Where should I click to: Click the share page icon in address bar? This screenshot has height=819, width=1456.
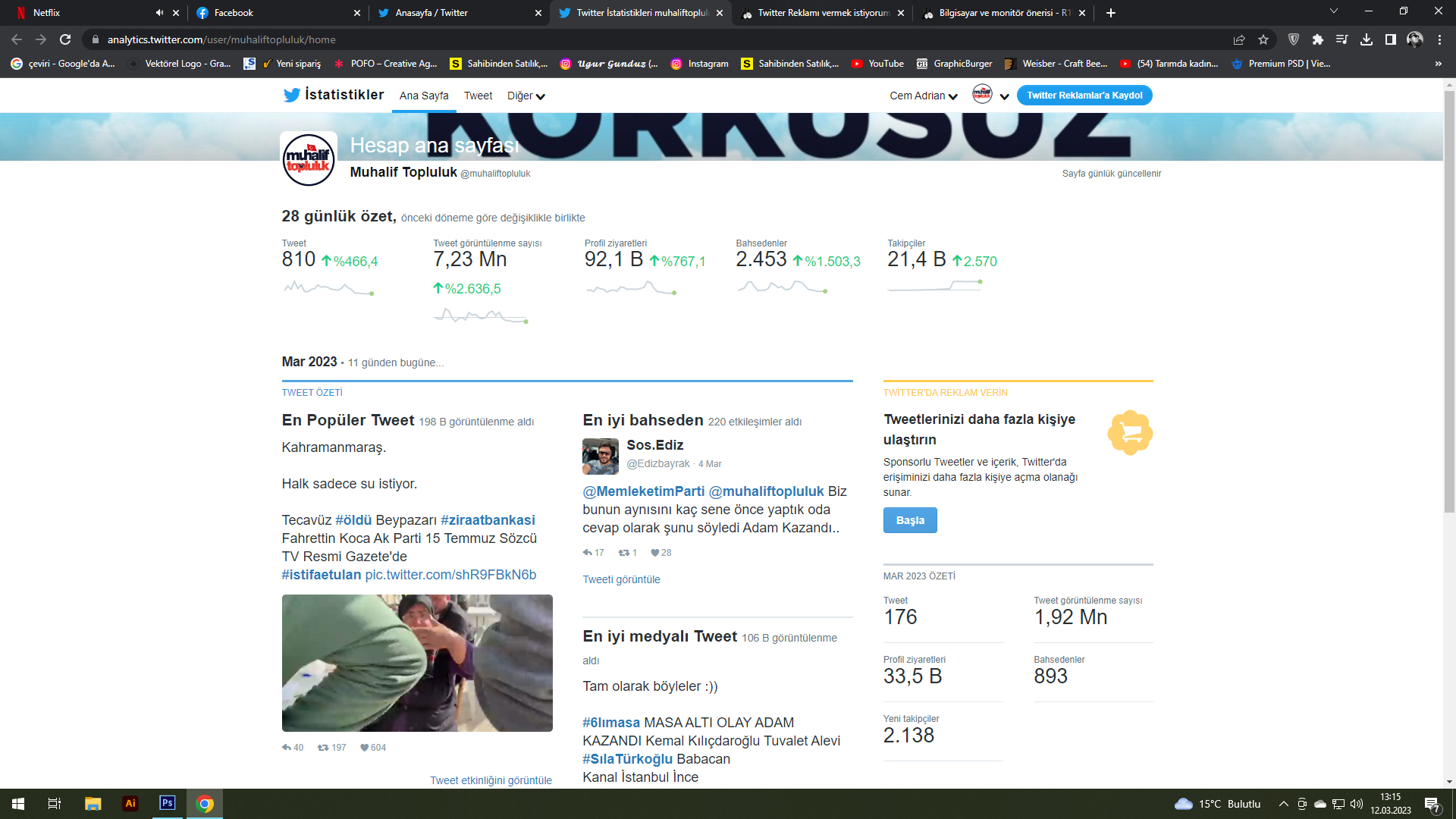tap(1239, 39)
